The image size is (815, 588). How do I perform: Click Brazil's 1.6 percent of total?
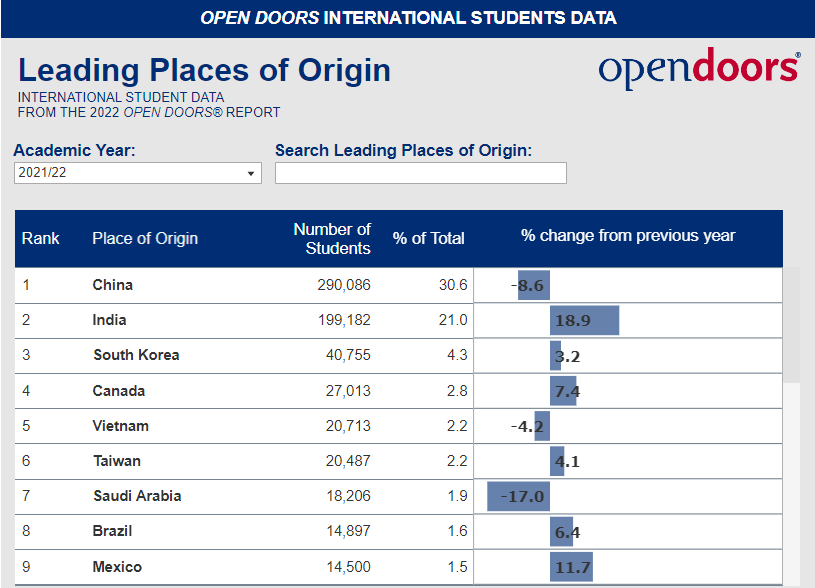tap(457, 531)
